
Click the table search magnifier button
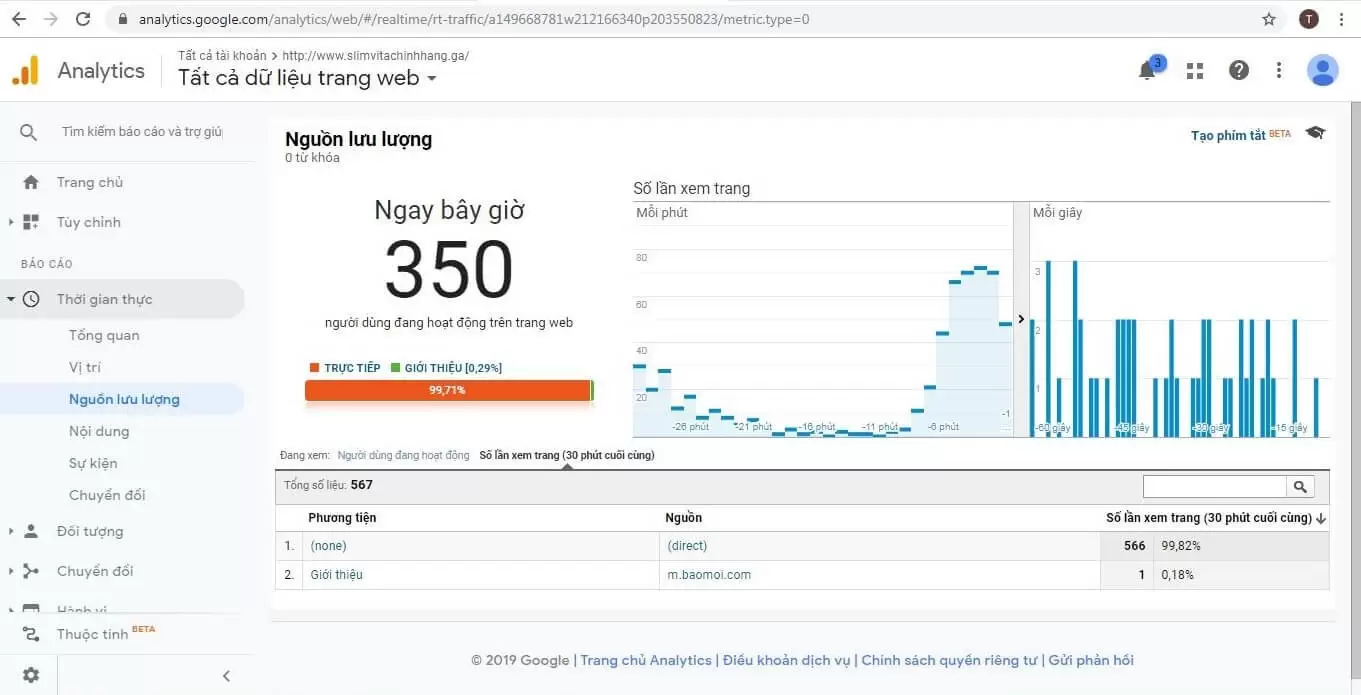point(1300,487)
